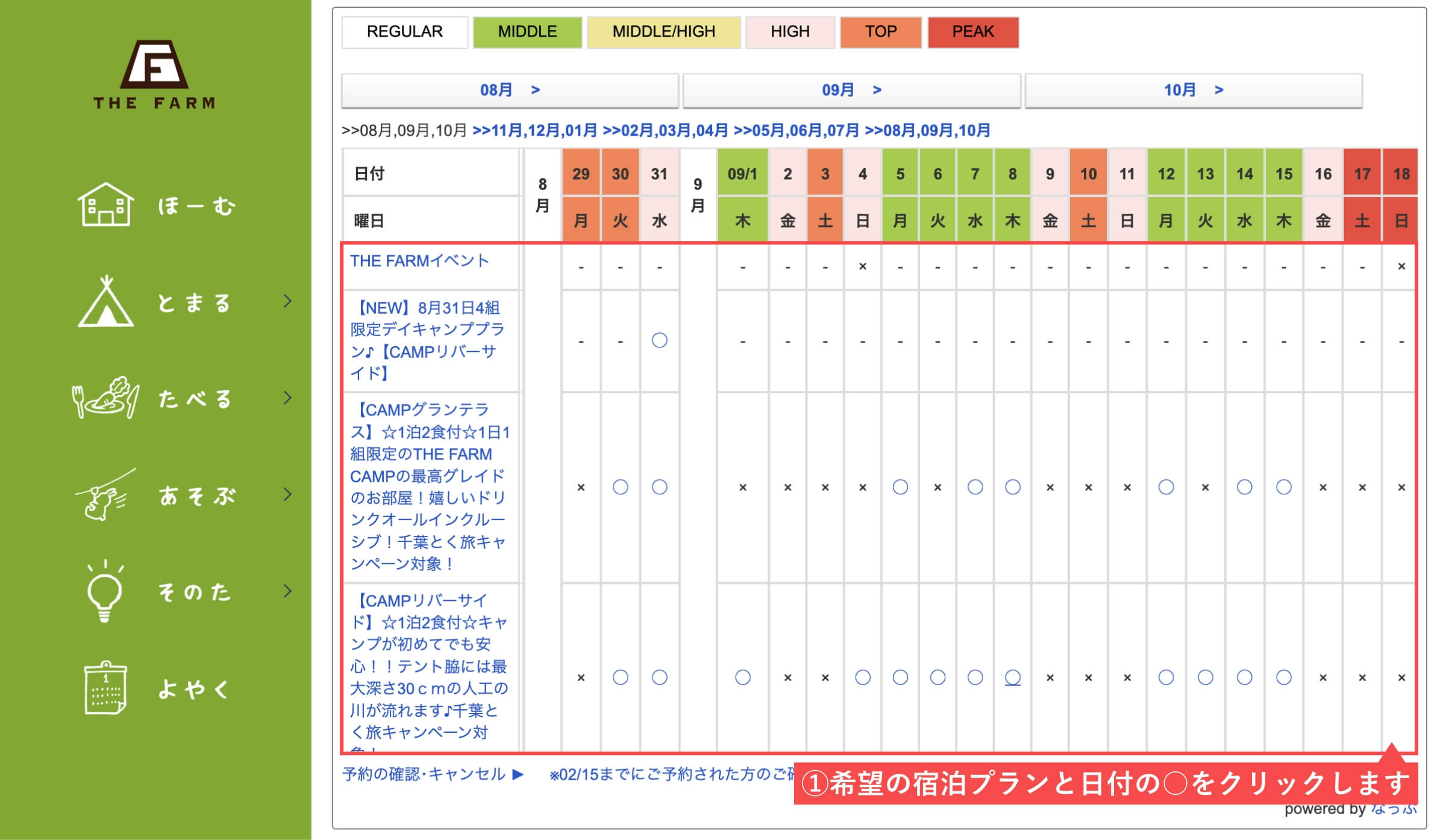Expand the そのた submenu chevron
This screenshot has width=1446, height=840.
point(287,591)
